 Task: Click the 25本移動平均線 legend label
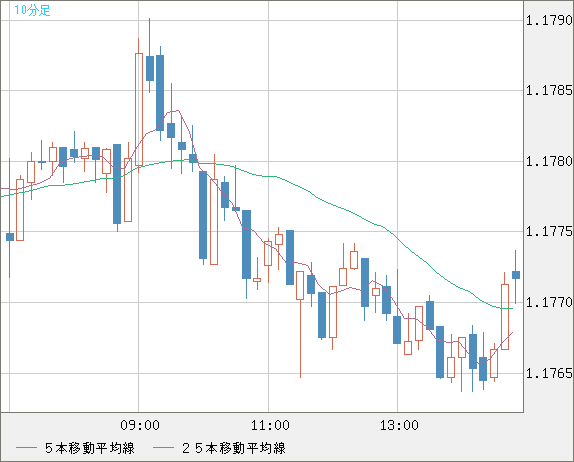pos(234,448)
